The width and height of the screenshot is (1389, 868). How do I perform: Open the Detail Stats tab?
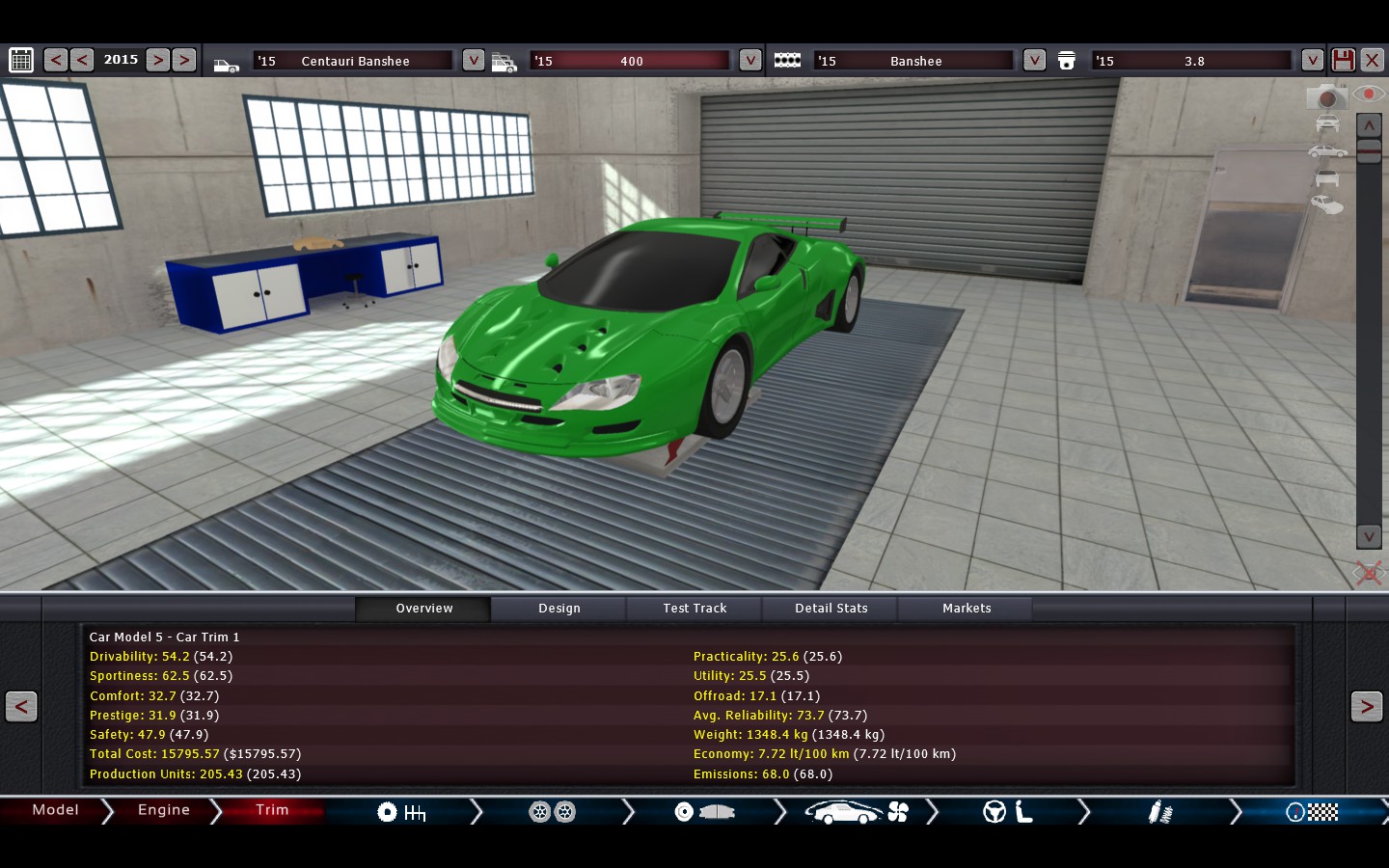pyautogui.click(x=831, y=609)
